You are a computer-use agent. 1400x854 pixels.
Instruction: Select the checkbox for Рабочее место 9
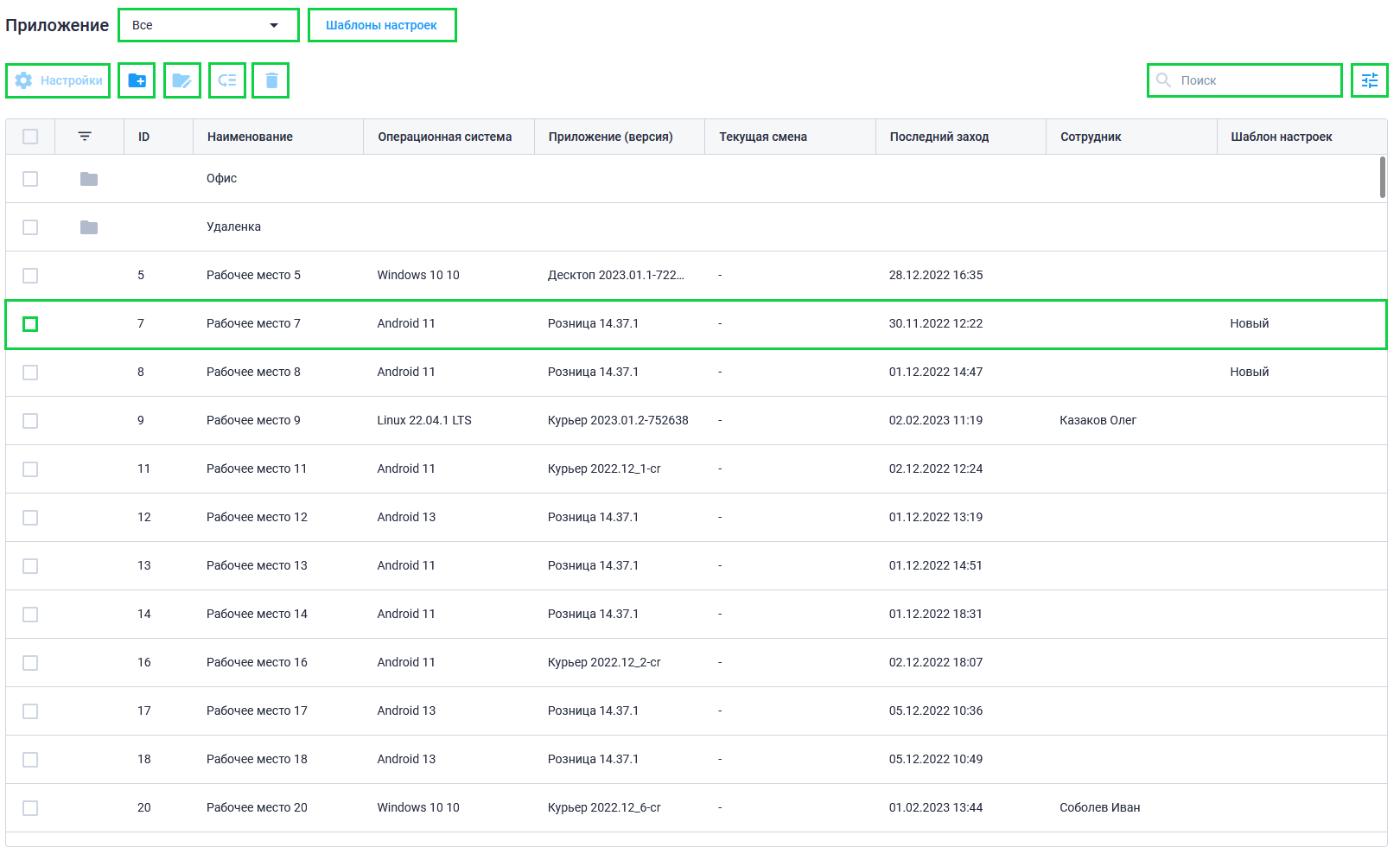pos(30,421)
